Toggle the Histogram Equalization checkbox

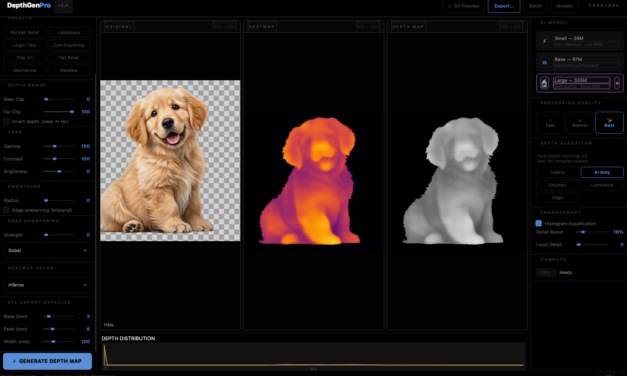point(539,223)
